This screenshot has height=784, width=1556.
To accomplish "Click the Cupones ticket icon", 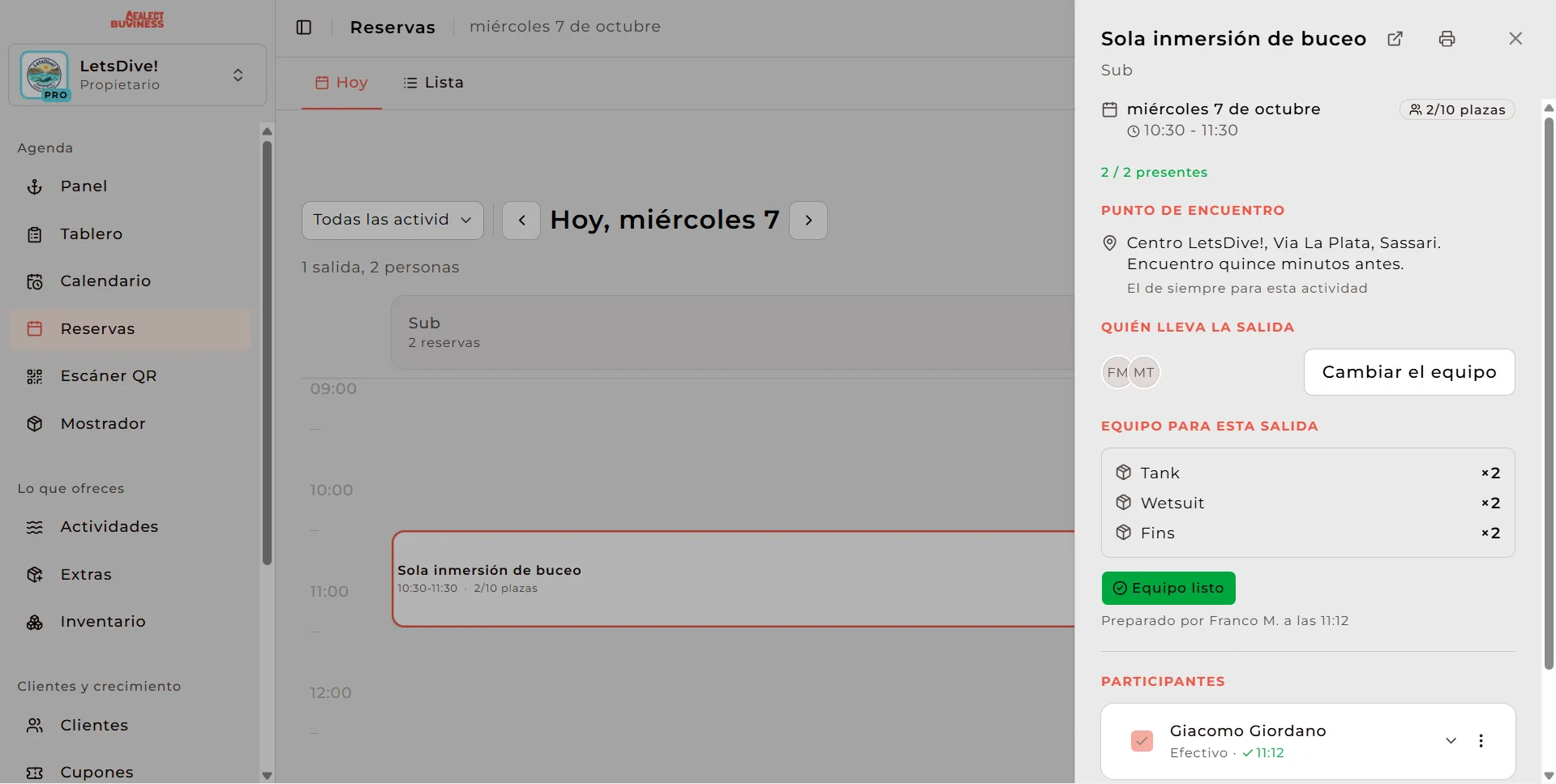I will click(x=35, y=773).
